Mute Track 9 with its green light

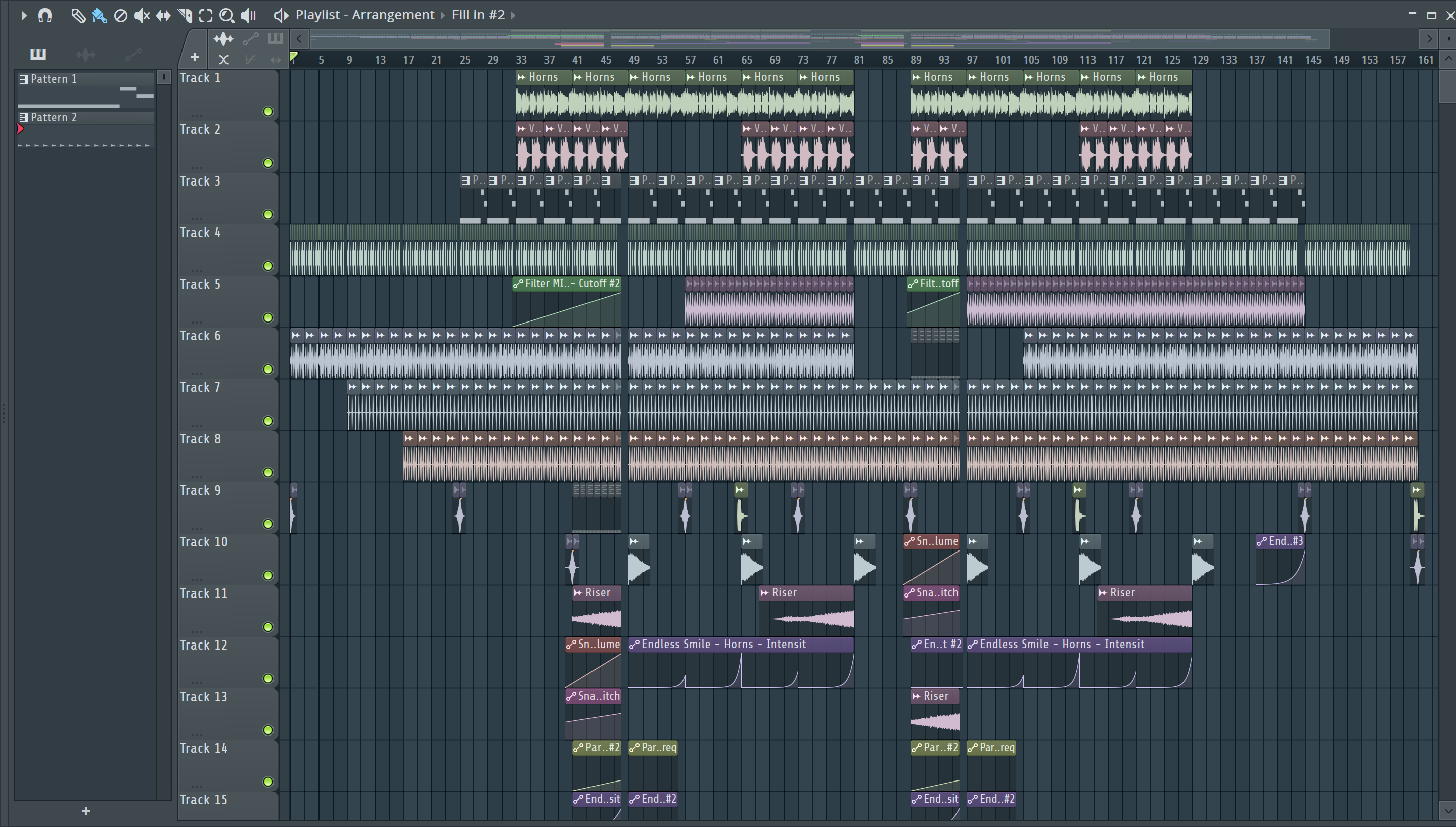click(268, 524)
